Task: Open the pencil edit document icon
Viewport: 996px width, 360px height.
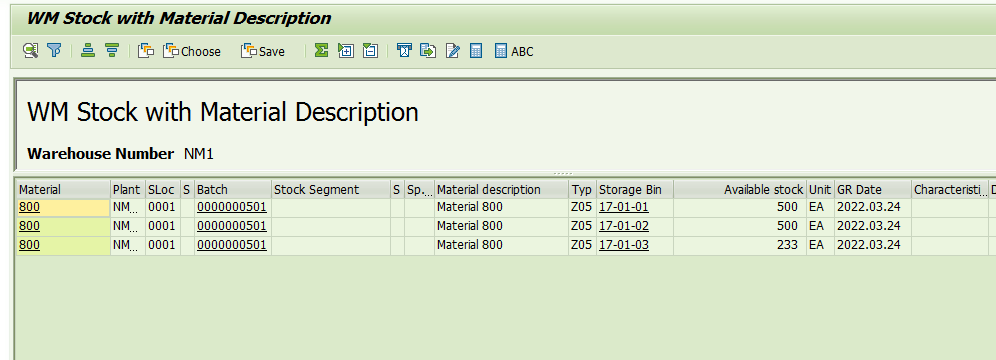Action: [452, 51]
